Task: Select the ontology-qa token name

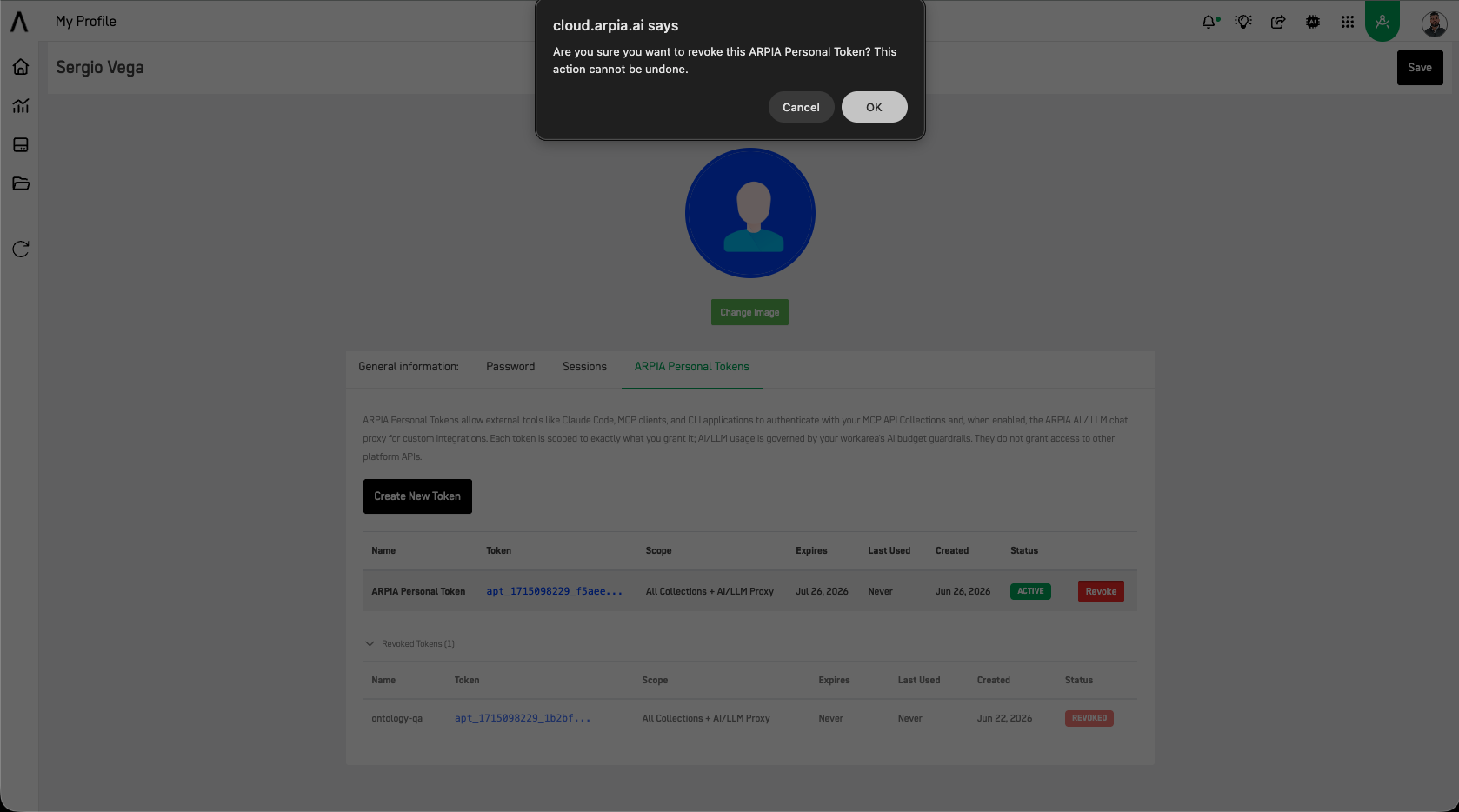Action: [396, 718]
